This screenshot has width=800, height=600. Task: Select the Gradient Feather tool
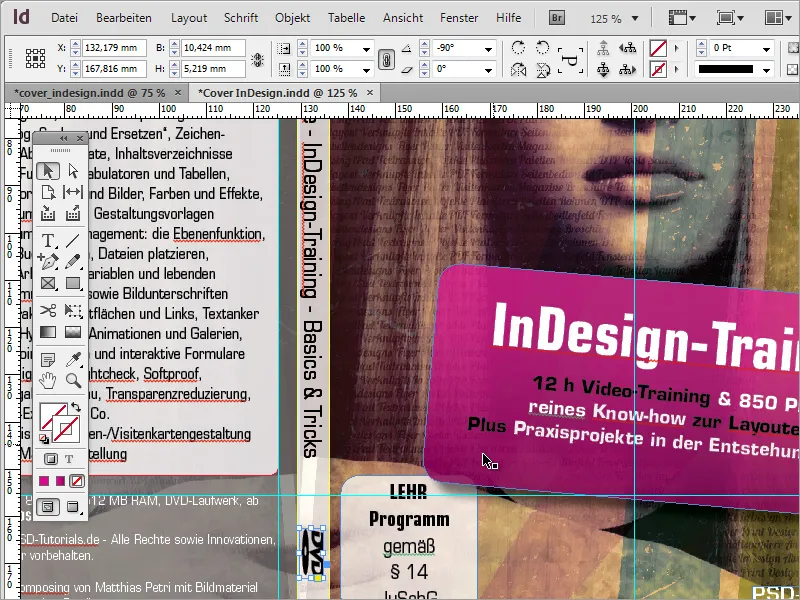pyautogui.click(x=73, y=332)
